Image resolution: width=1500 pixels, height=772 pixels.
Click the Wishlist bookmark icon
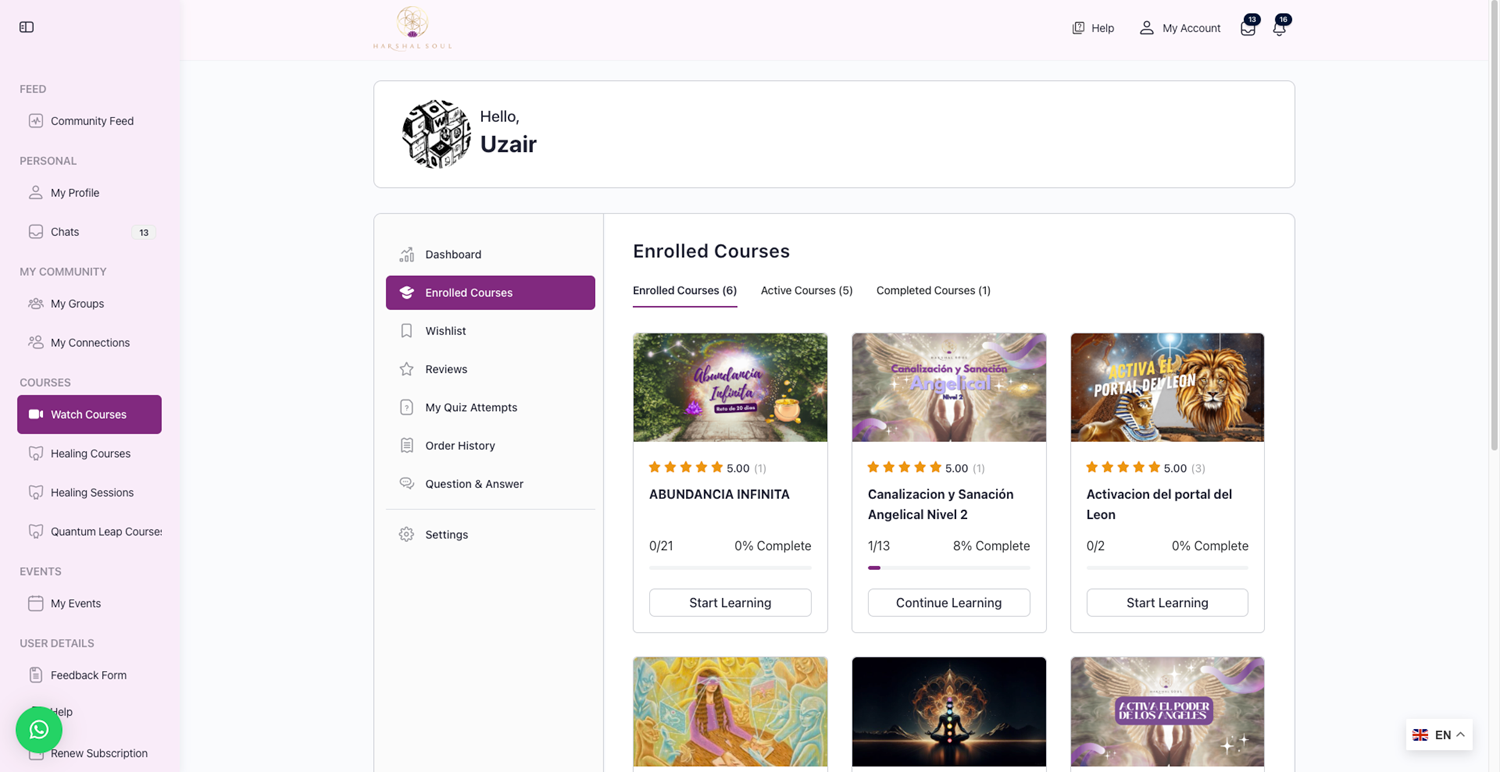[x=406, y=330]
